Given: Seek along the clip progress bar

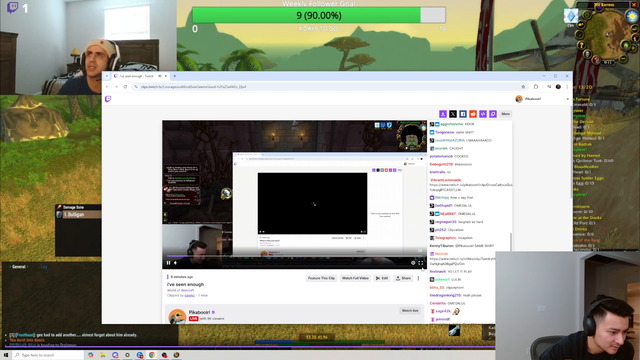Looking at the screenshot, I should click(294, 256).
